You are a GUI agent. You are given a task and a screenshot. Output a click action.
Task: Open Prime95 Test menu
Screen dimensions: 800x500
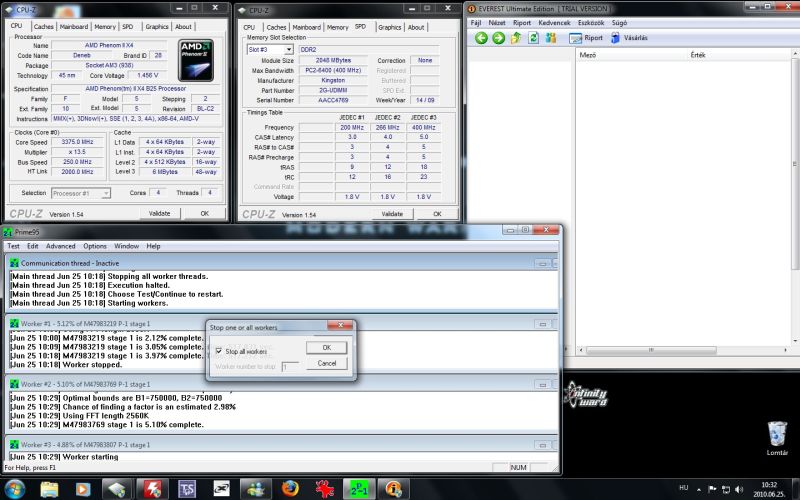(x=13, y=246)
